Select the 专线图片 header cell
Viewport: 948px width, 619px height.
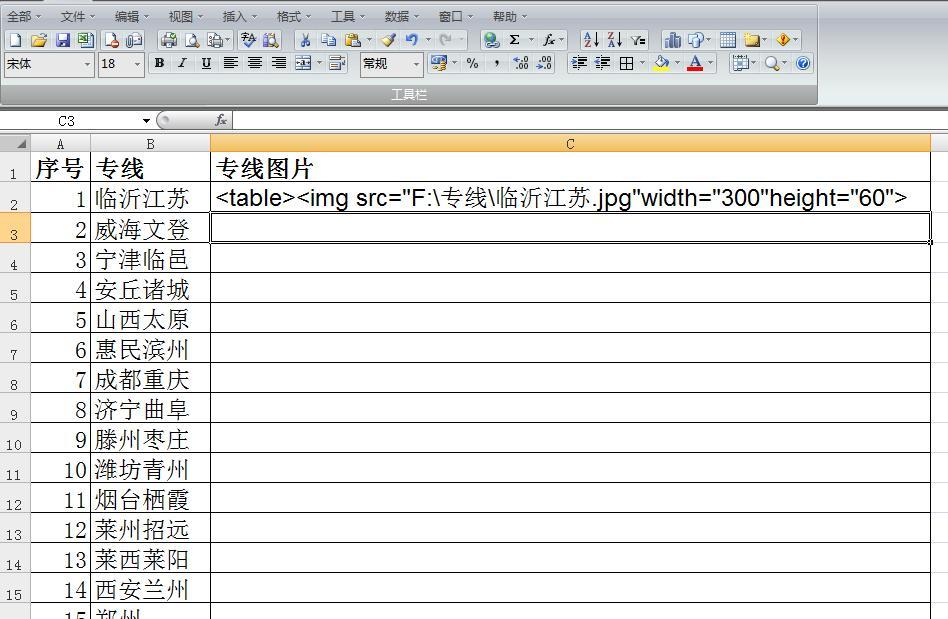click(x=570, y=167)
